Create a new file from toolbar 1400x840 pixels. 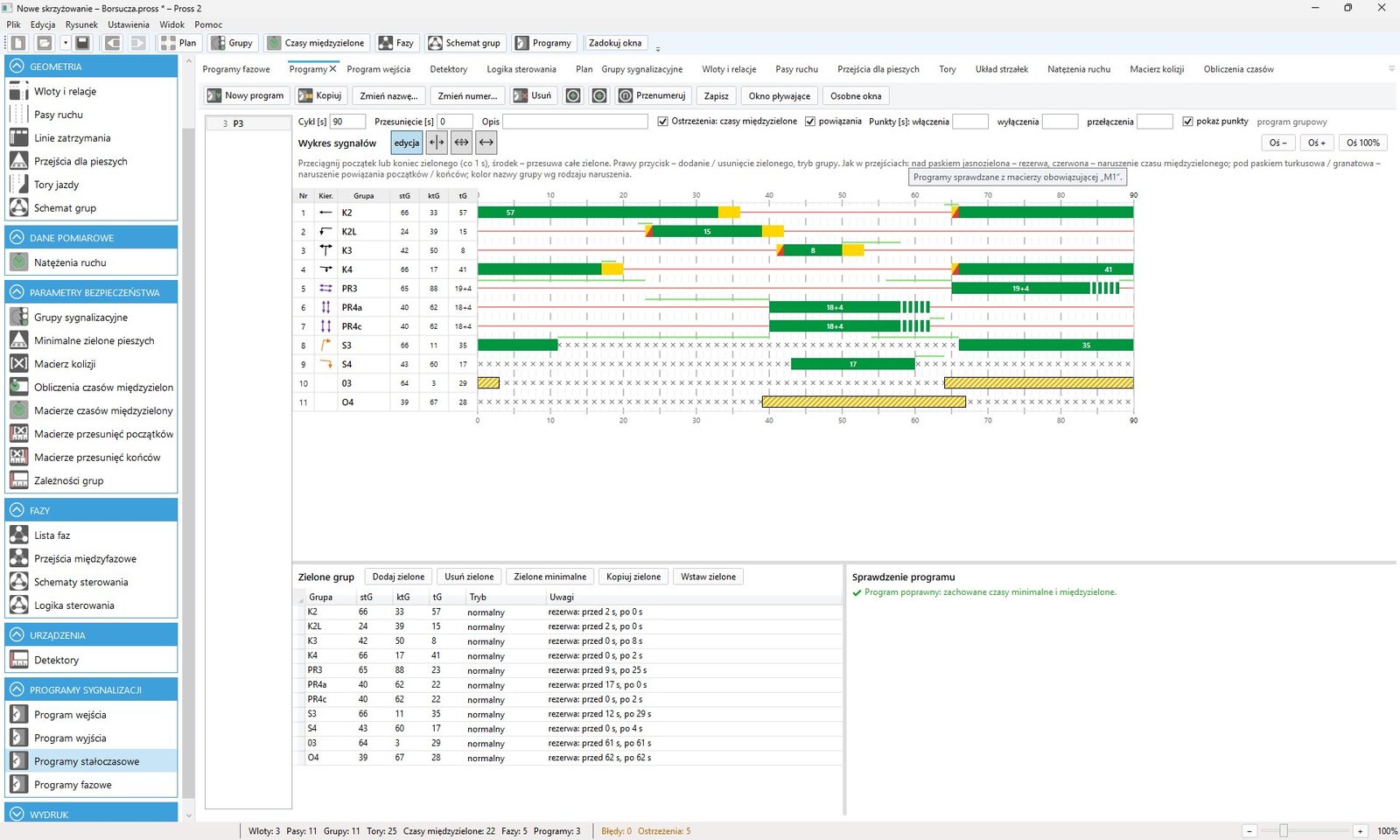coord(19,43)
